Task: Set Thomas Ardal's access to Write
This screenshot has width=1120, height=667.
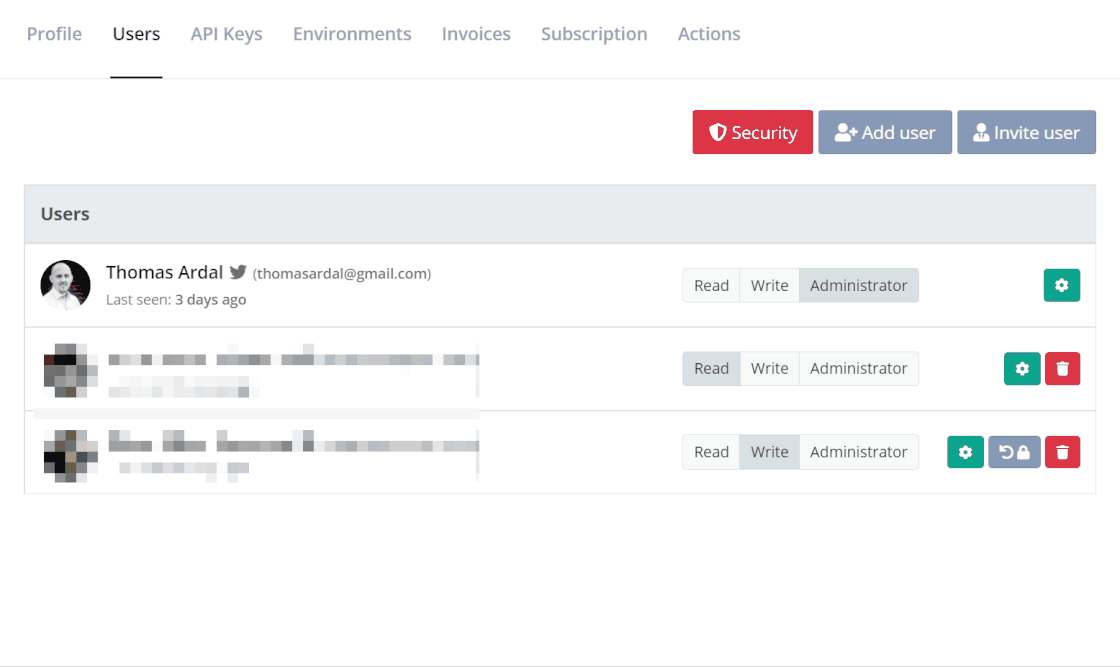Action: (x=769, y=286)
